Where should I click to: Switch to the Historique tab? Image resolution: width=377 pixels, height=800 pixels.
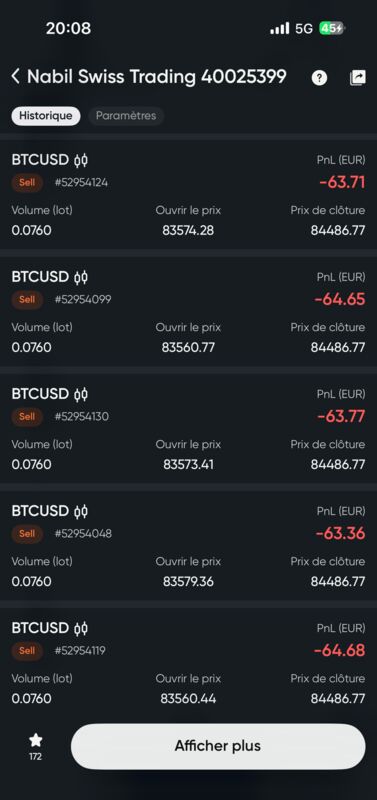(45, 116)
